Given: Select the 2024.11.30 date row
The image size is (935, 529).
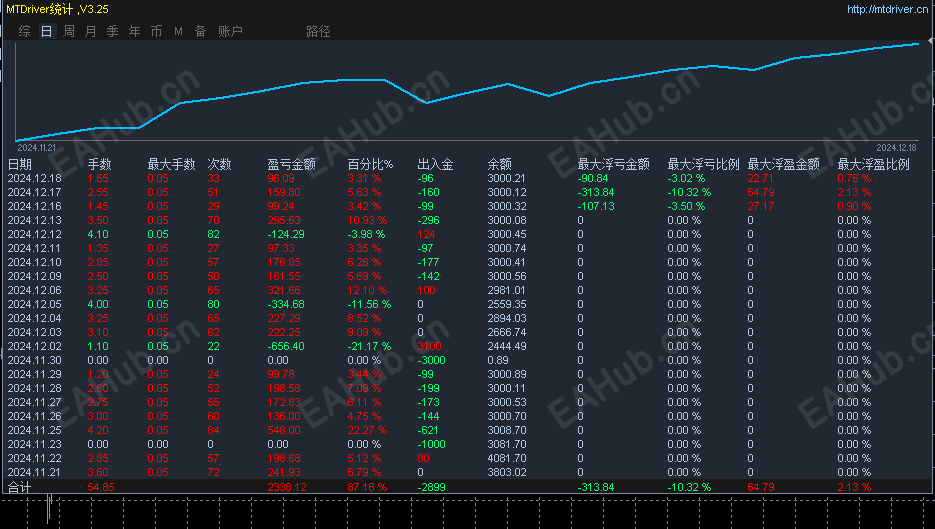Looking at the screenshot, I should pos(35,360).
